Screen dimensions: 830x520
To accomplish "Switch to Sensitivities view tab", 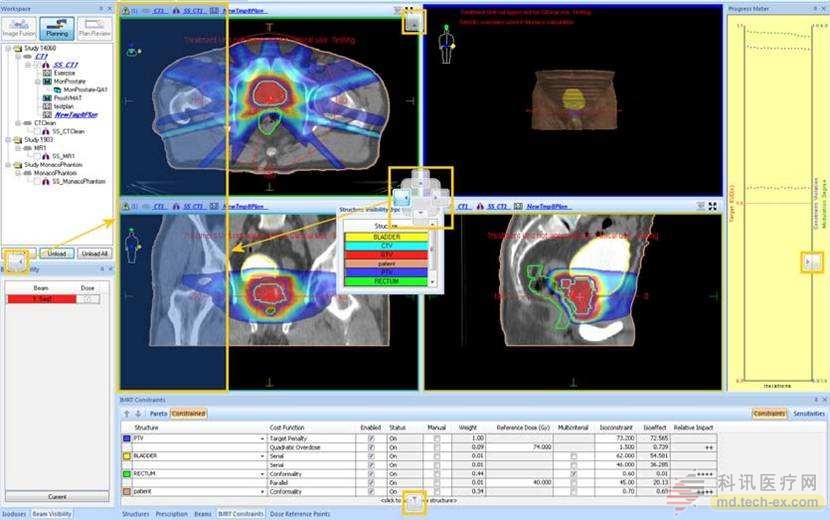I will click(809, 414).
